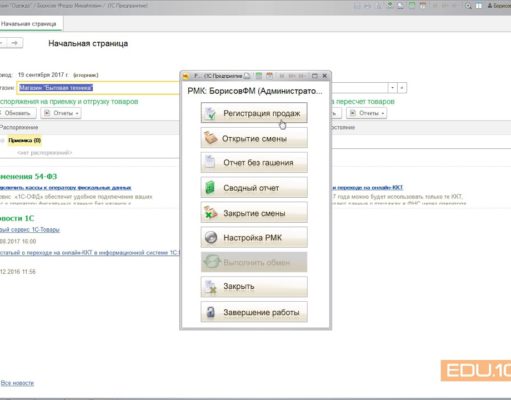Expand the store selector dropdown arrow
511x400 pixels.
pyautogui.click(x=393, y=88)
